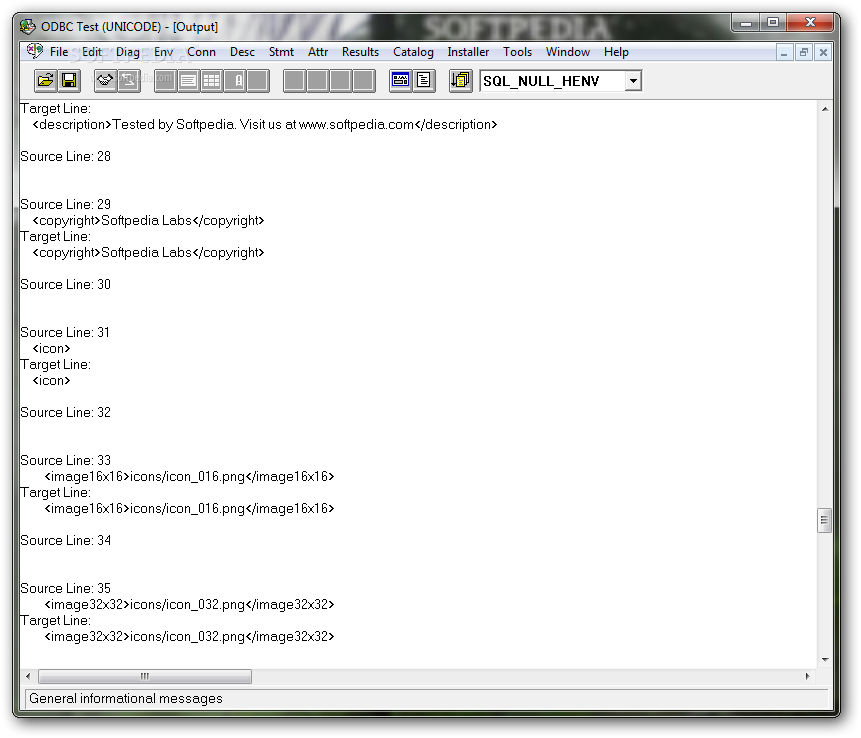Click the horizontal scrollbar right arrow

(x=807, y=676)
